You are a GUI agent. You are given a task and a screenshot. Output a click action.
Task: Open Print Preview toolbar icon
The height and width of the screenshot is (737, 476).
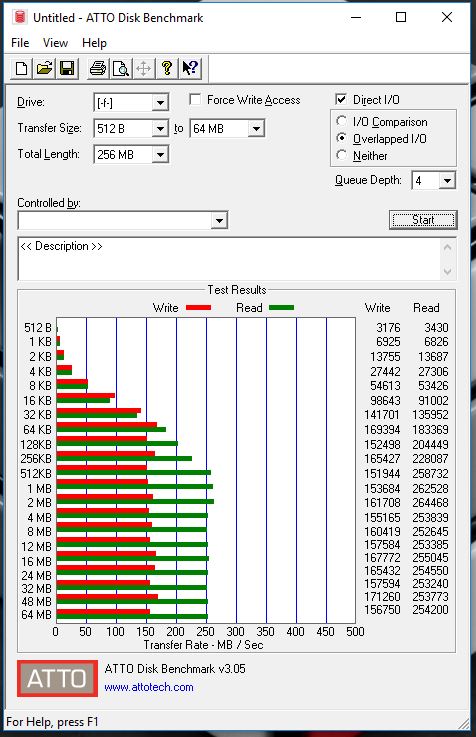121,69
